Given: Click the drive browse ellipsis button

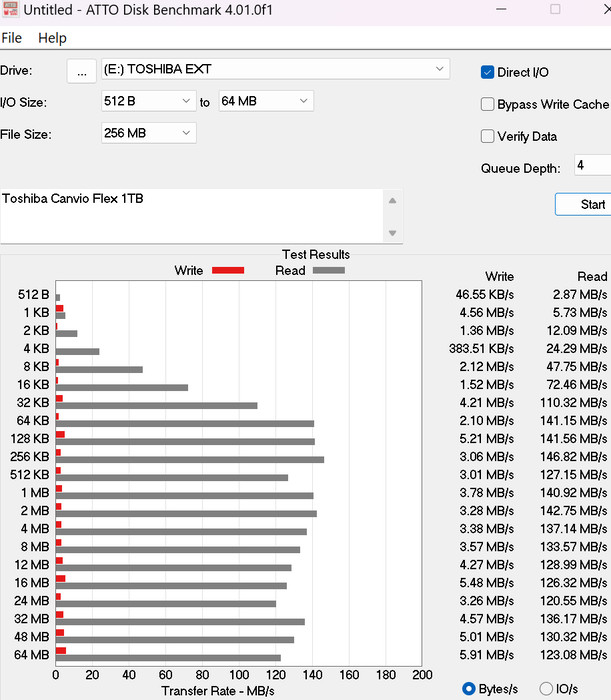Looking at the screenshot, I should click(82, 70).
